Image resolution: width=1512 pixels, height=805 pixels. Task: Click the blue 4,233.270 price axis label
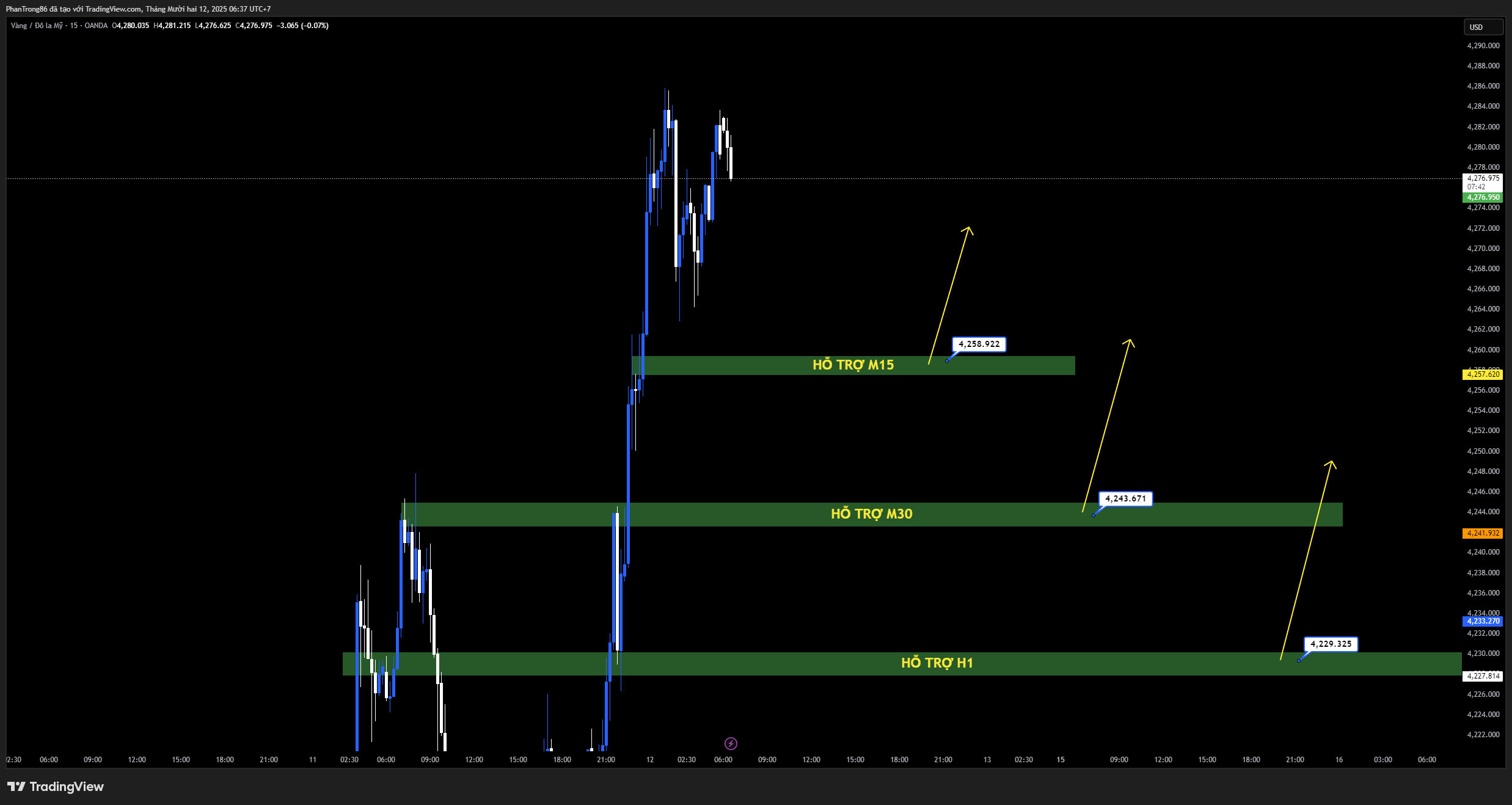point(1483,621)
